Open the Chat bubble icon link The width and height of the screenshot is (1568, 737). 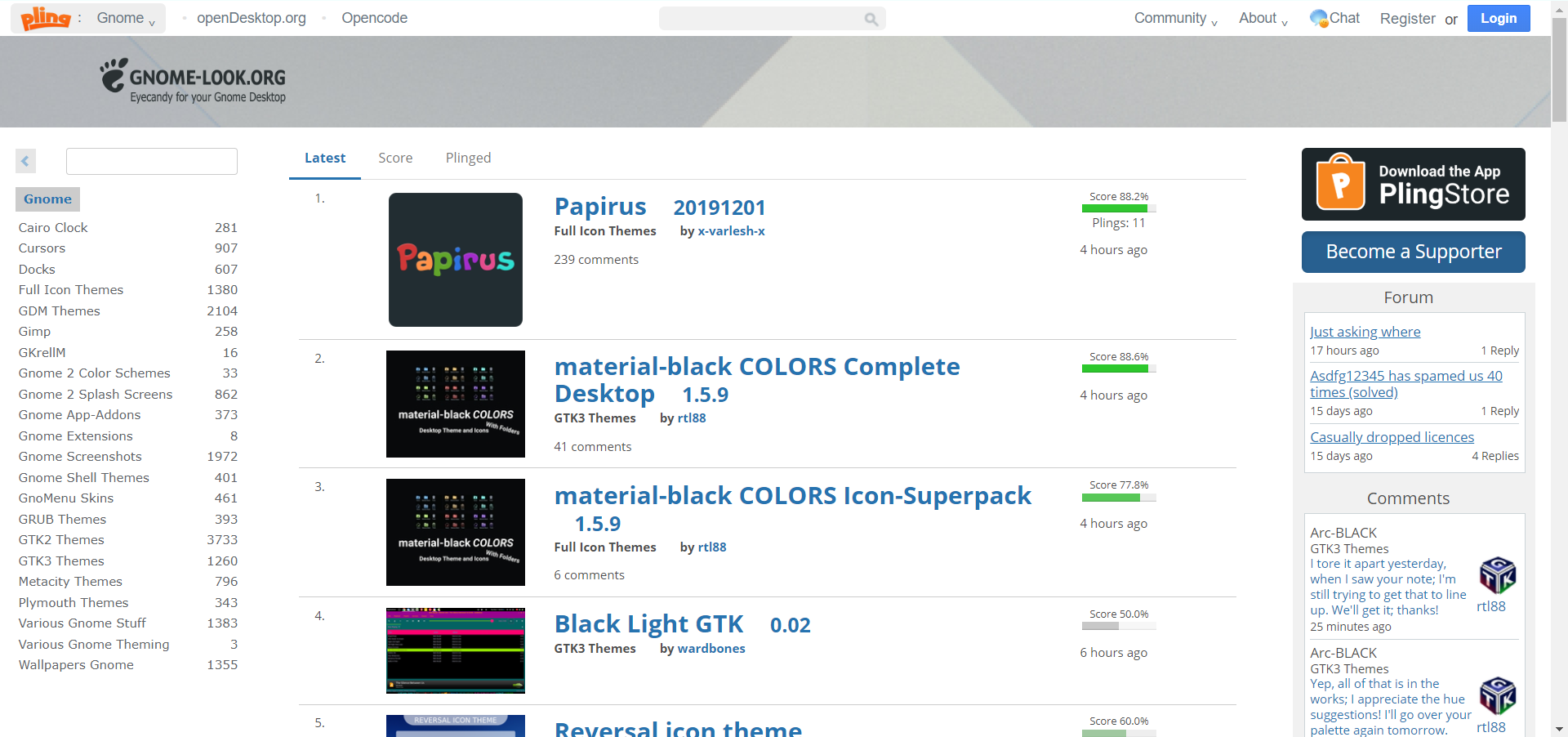[x=1318, y=18]
